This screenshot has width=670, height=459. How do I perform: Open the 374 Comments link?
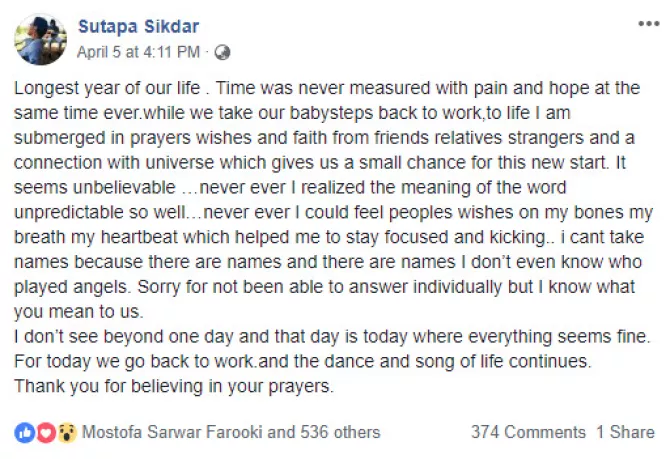point(528,432)
